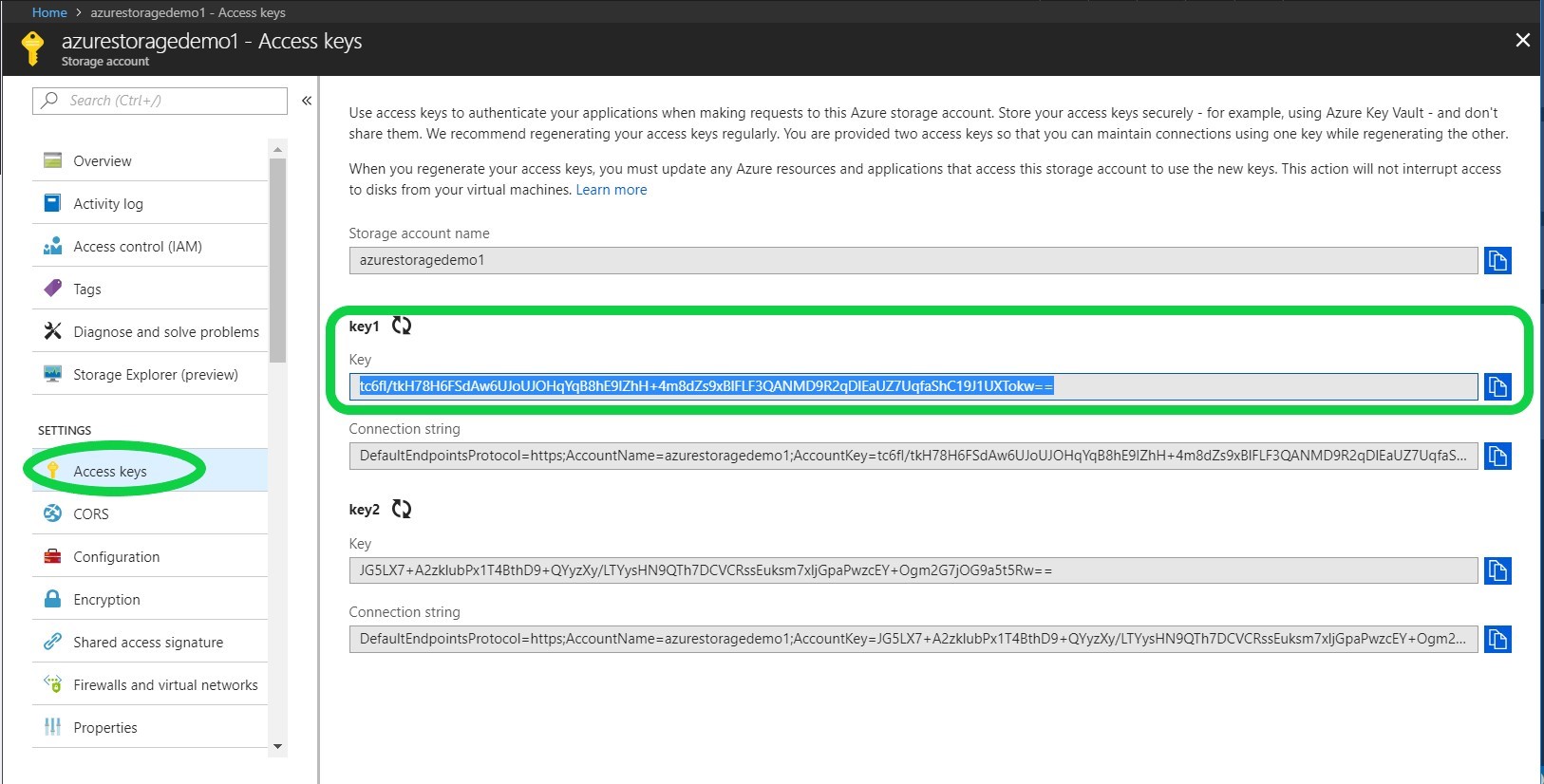The image size is (1544, 784).
Task: Close the Access keys blade
Action: click(1523, 40)
